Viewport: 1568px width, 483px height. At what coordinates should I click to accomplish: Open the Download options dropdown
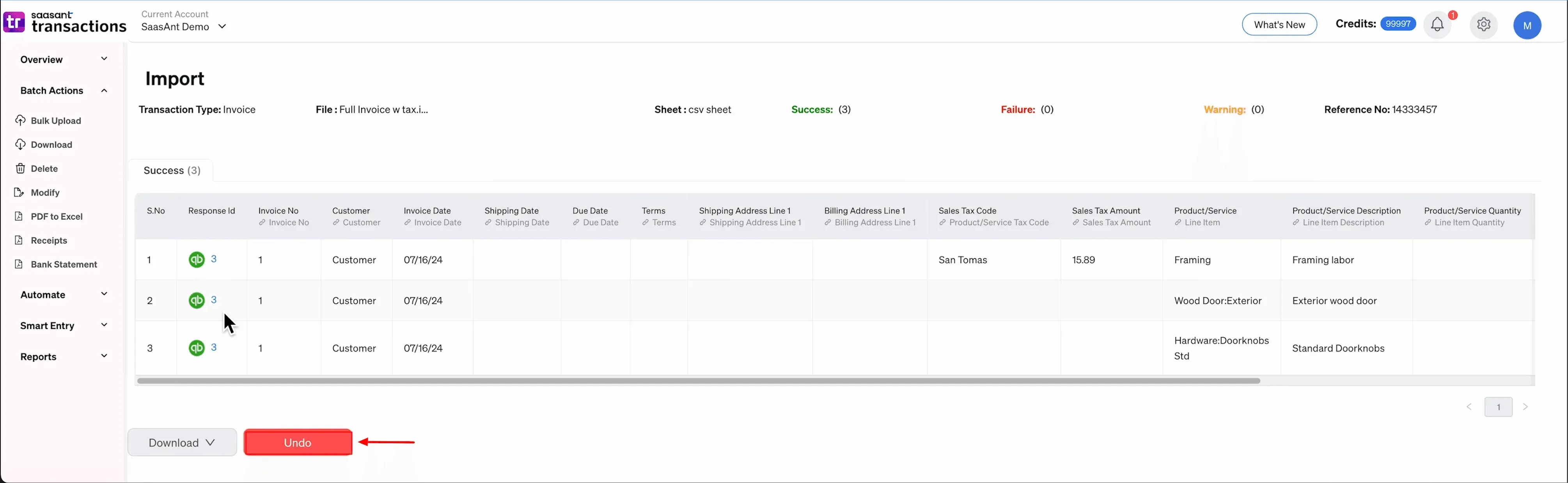click(182, 442)
